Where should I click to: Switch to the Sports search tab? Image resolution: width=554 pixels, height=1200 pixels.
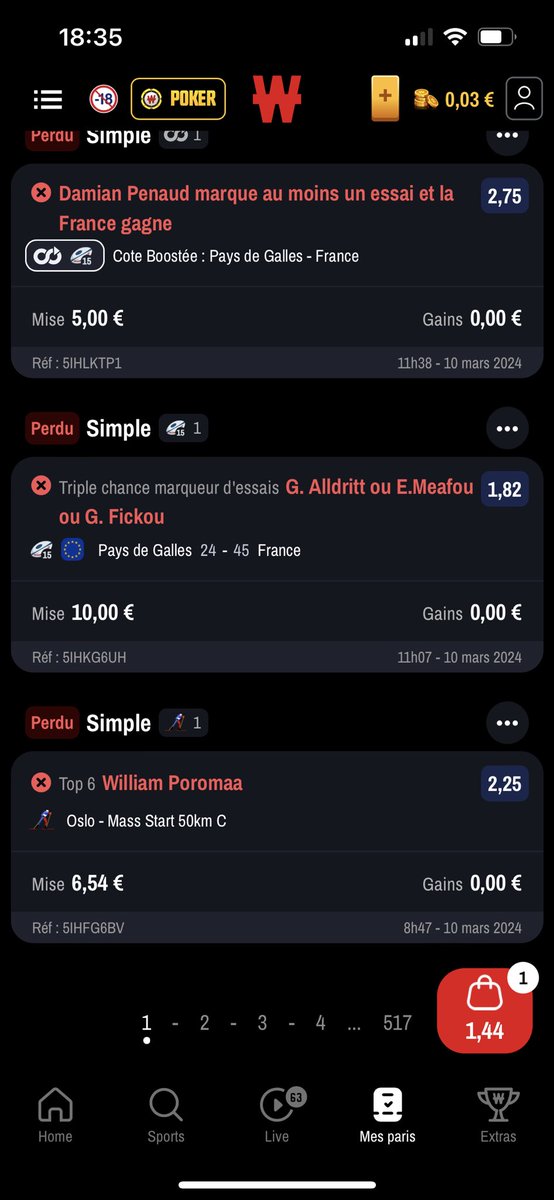pos(166,1116)
